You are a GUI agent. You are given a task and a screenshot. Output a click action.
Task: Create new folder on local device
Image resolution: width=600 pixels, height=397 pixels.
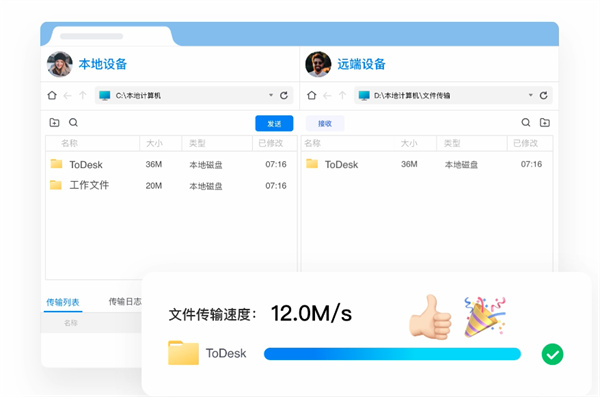click(x=54, y=123)
